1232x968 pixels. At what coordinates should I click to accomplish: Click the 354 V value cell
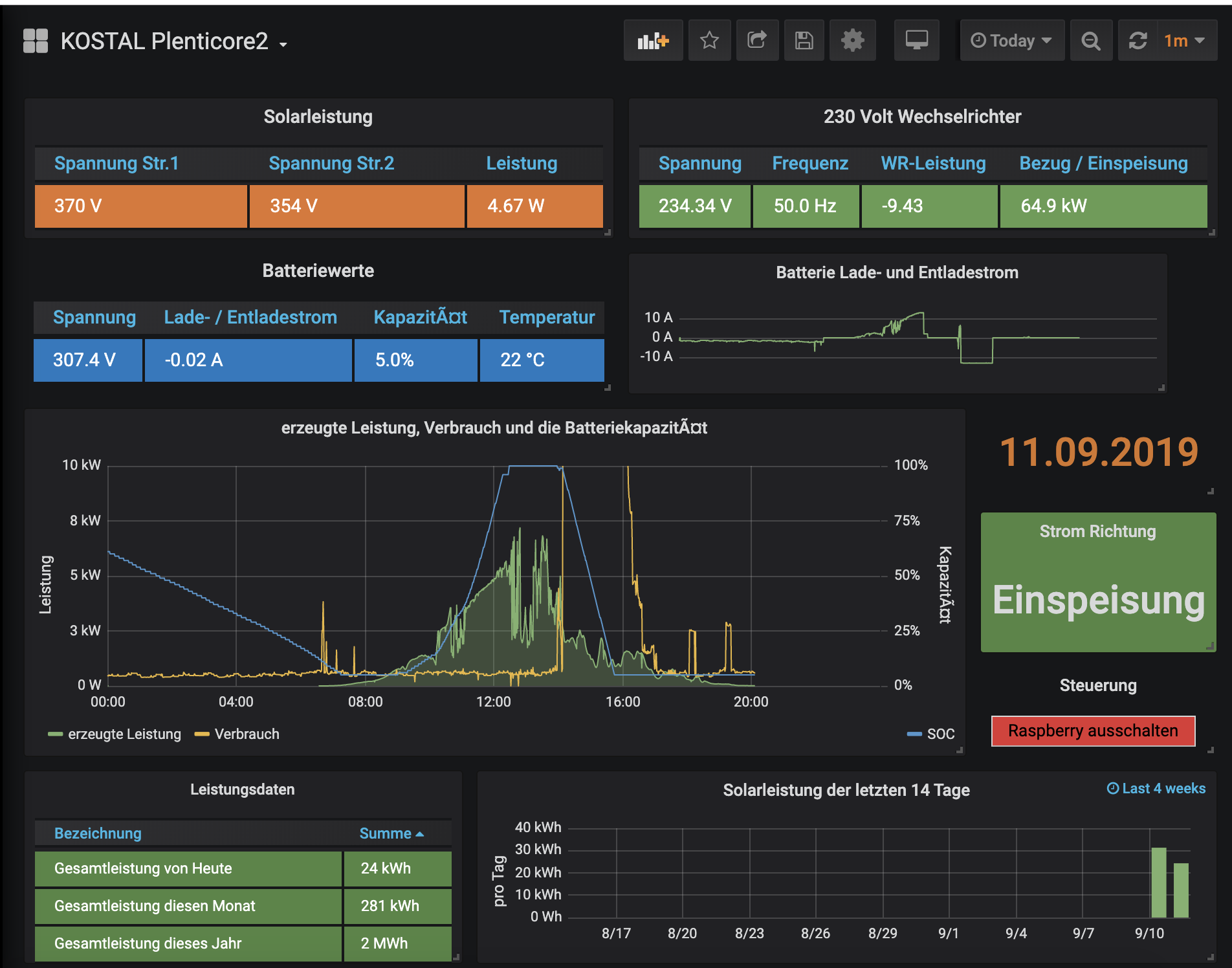coord(357,206)
